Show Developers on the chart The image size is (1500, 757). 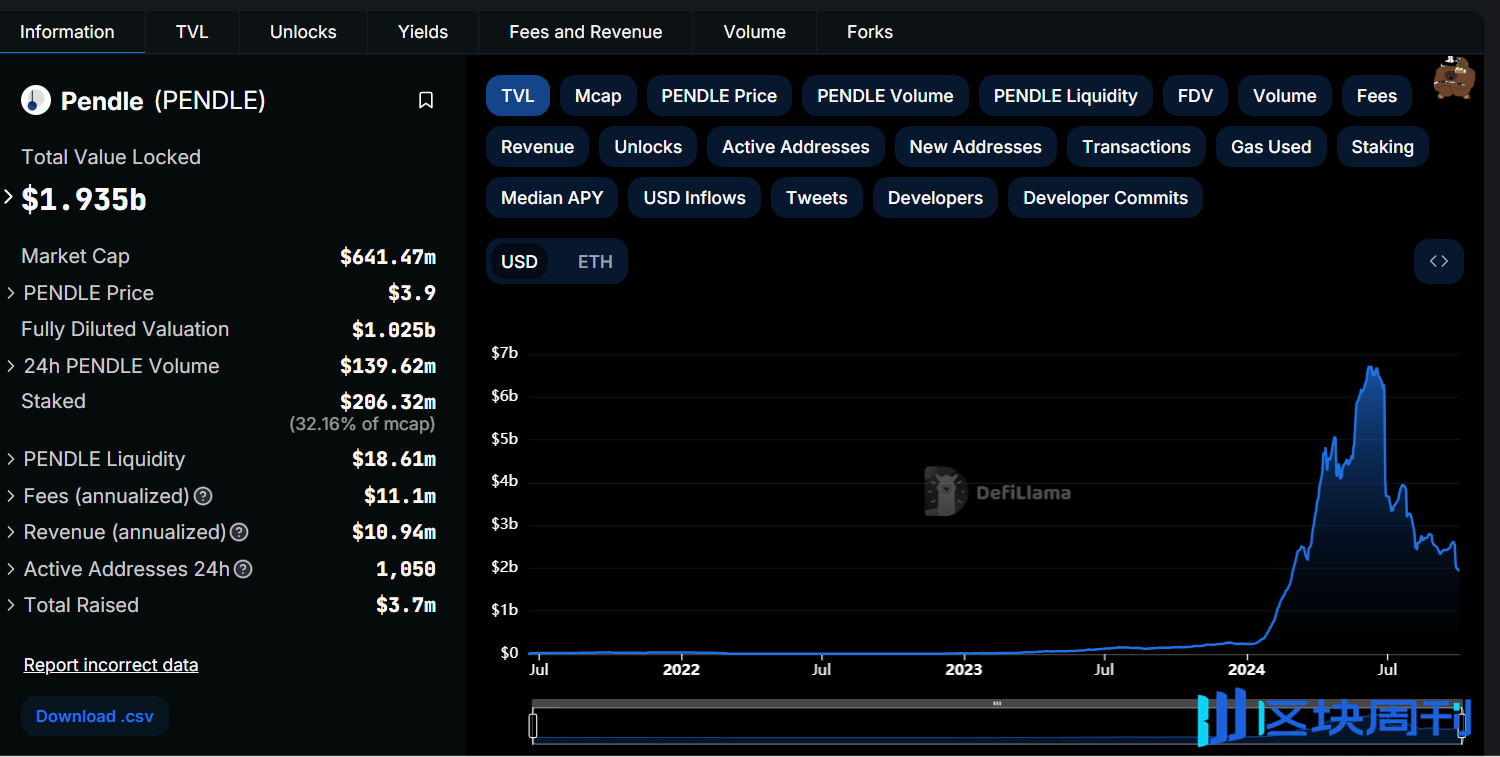point(935,198)
